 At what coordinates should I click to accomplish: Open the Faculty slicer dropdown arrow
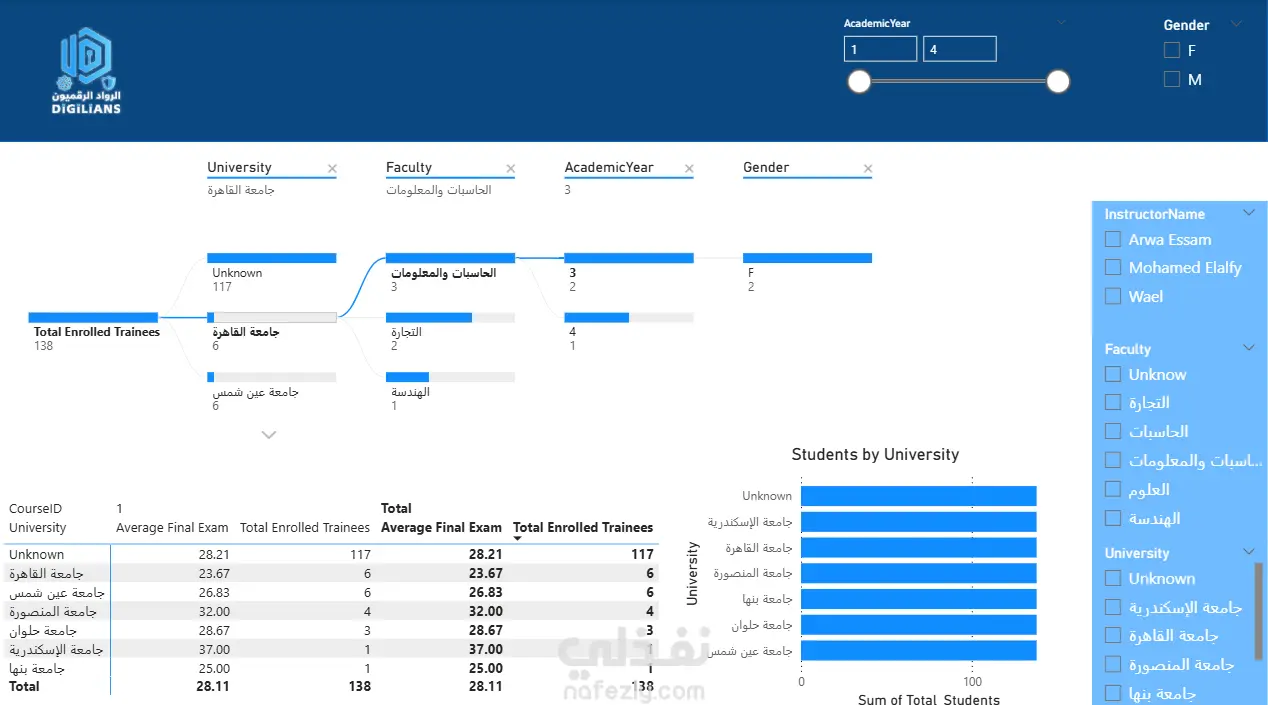click(1248, 348)
